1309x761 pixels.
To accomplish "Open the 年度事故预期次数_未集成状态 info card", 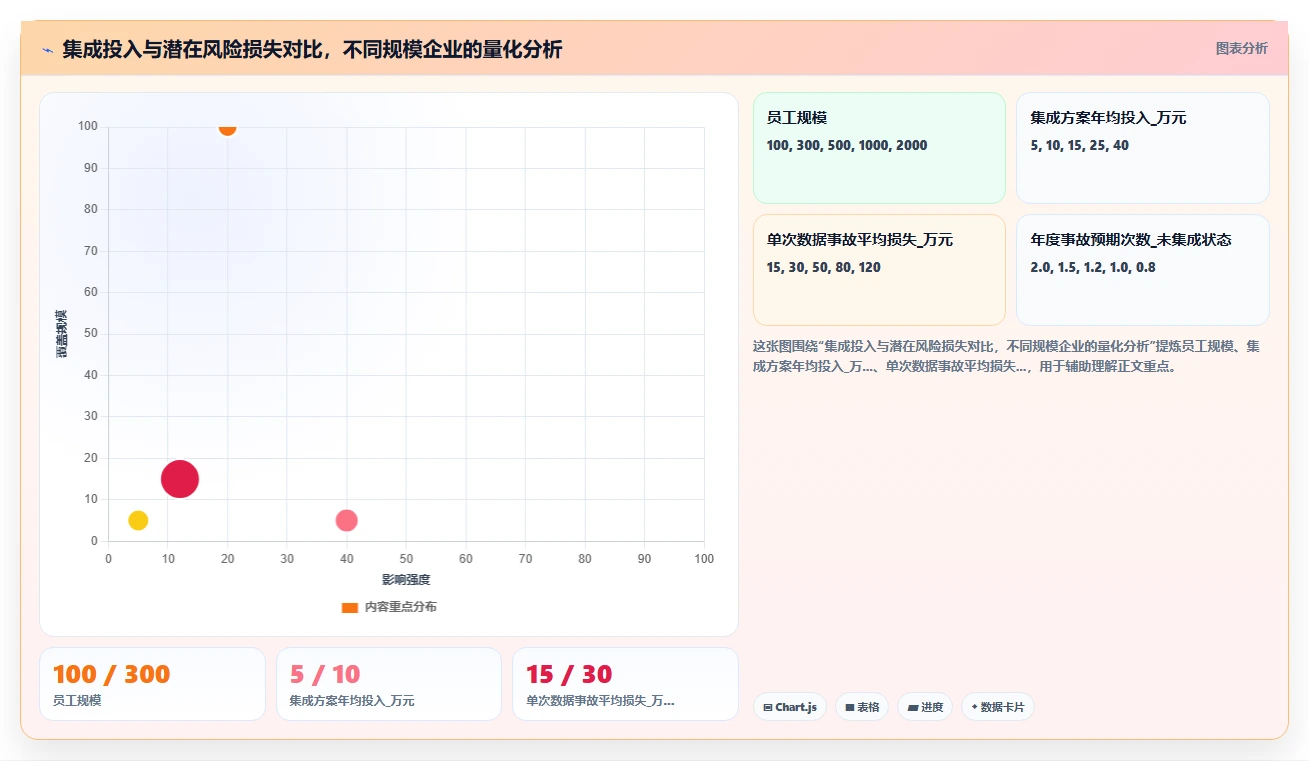I will 1143,270.
